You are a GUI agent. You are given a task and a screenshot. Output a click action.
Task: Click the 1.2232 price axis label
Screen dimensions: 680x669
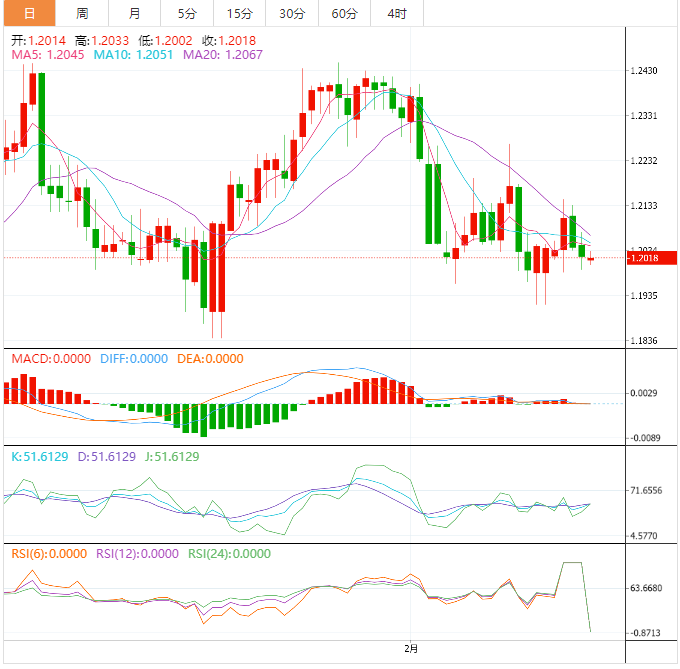click(x=644, y=161)
